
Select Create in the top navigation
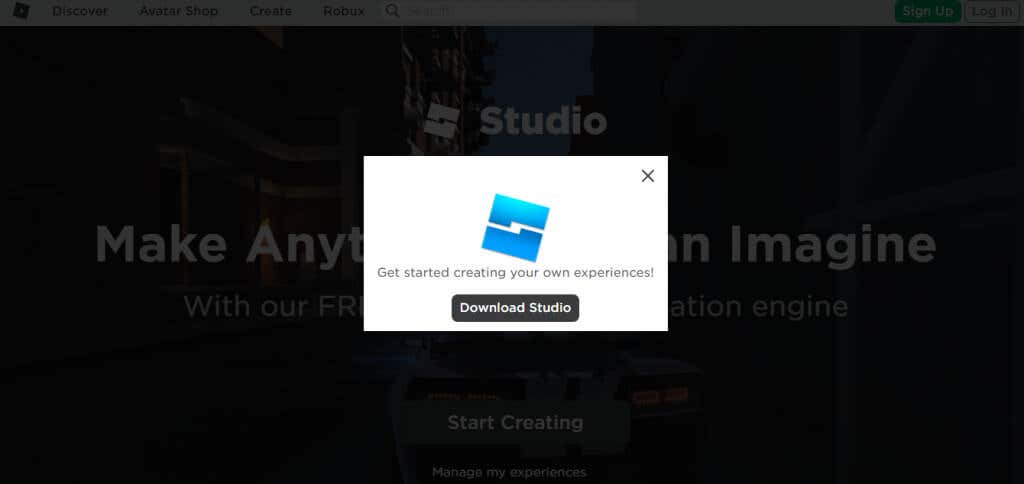271,11
